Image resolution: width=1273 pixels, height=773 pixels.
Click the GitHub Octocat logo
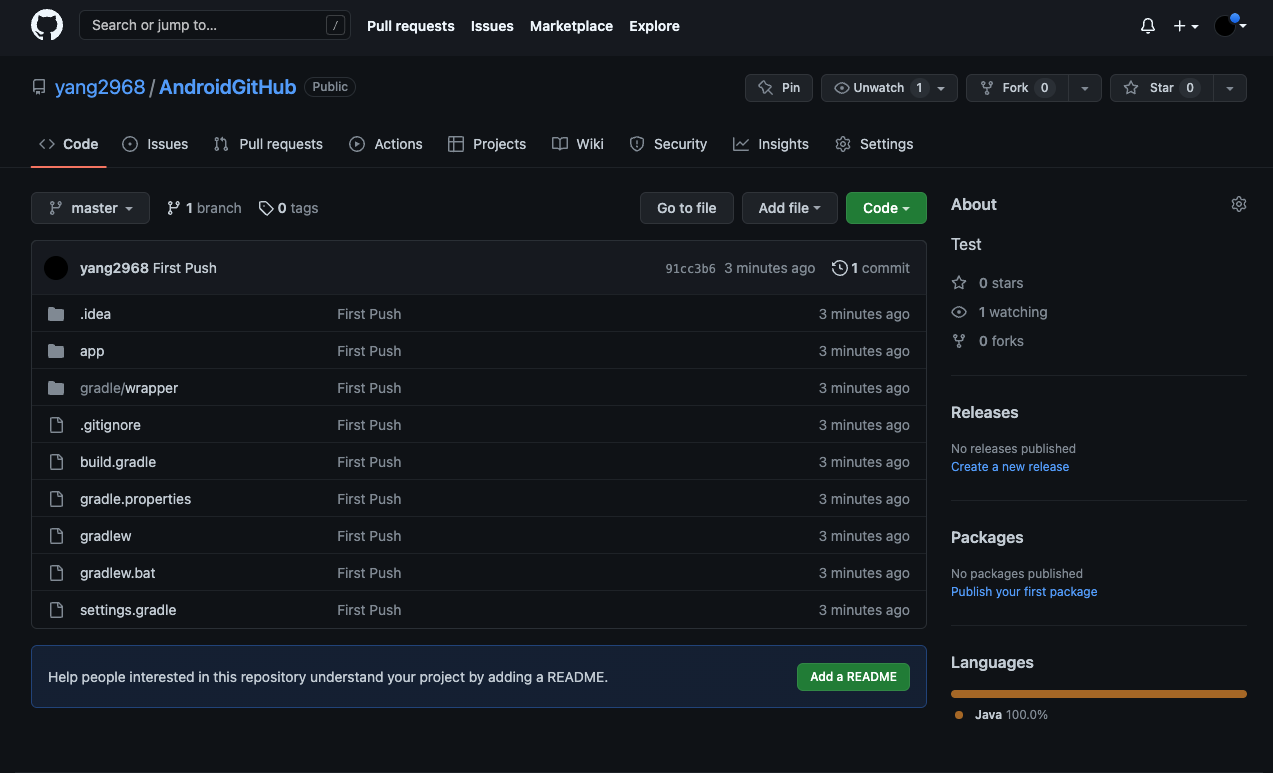coord(47,25)
